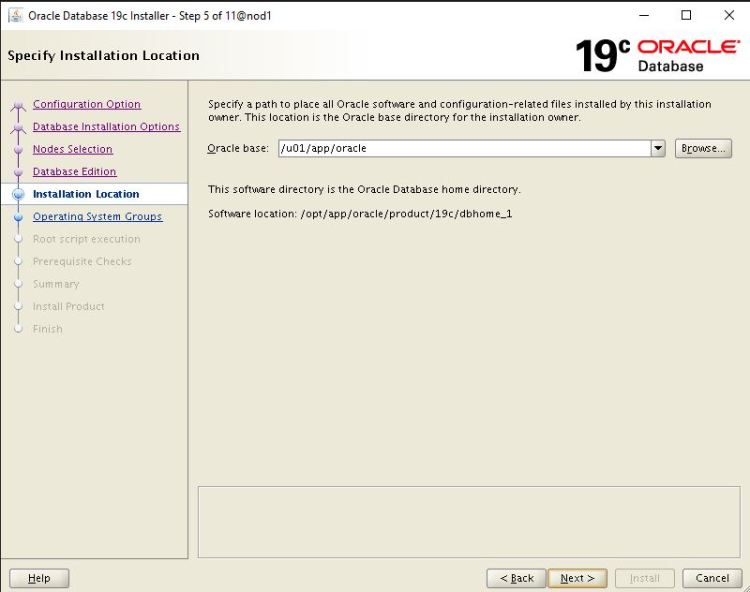Expand the Oracle base path dropdown
This screenshot has width=750, height=592.
tap(657, 148)
